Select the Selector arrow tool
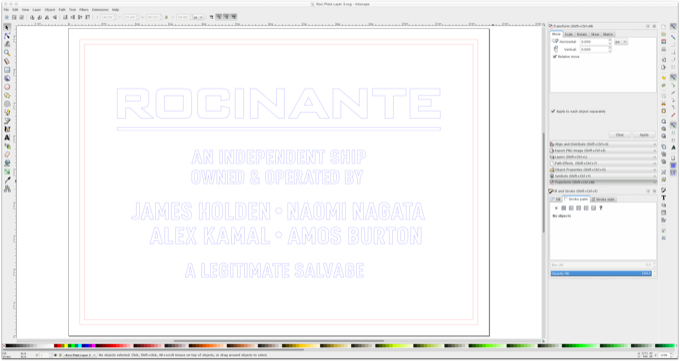Viewport: 680px width, 361px height. point(7,27)
